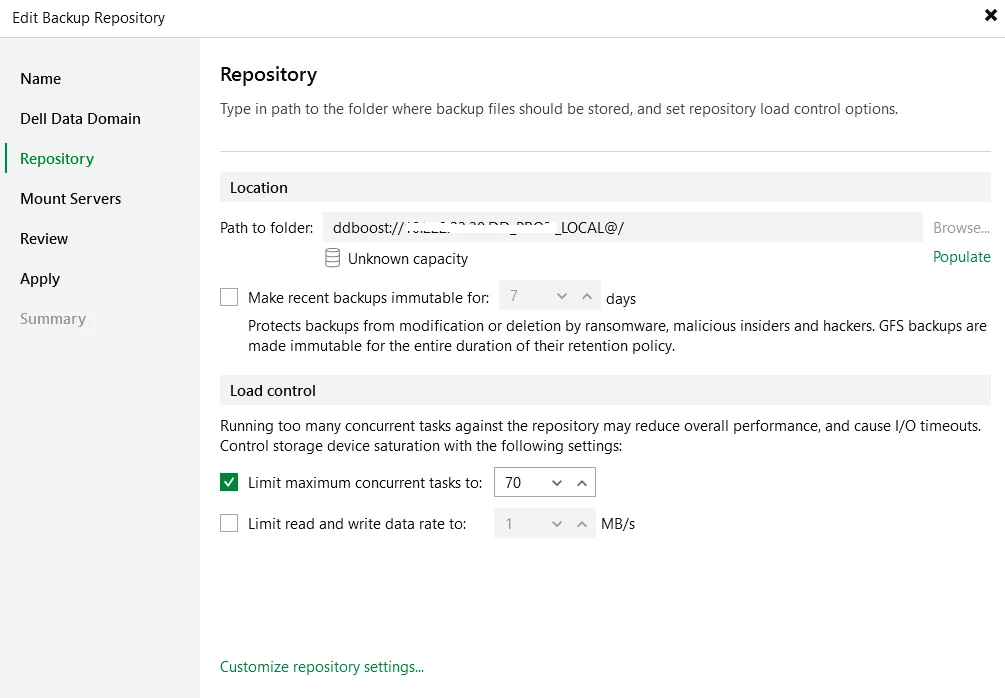Decrease the MB/s data rate value
The image size is (1005, 698).
click(x=558, y=523)
